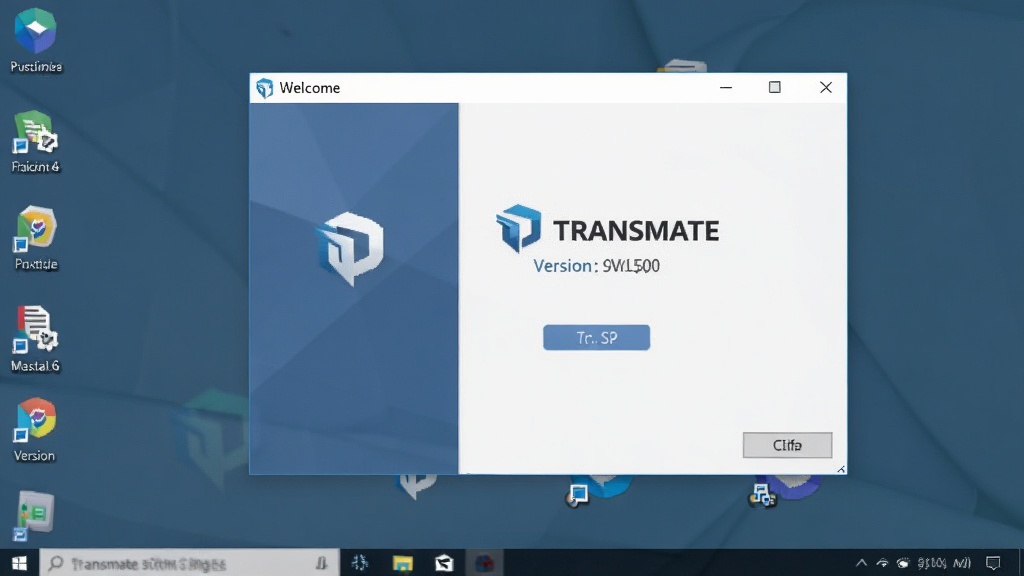Close the Welcome window
The image size is (1024, 576).
[825, 88]
